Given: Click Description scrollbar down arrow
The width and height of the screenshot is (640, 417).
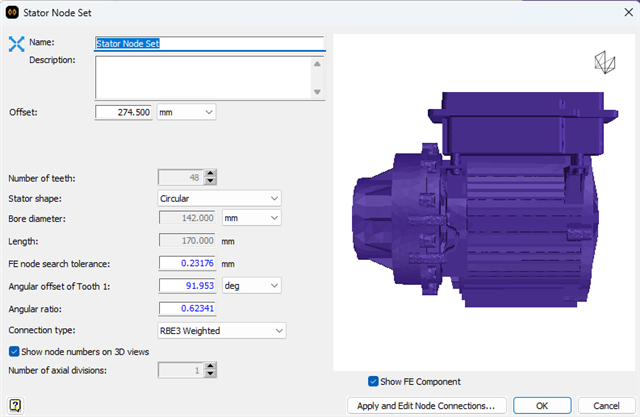Looking at the screenshot, I should (x=317, y=92).
